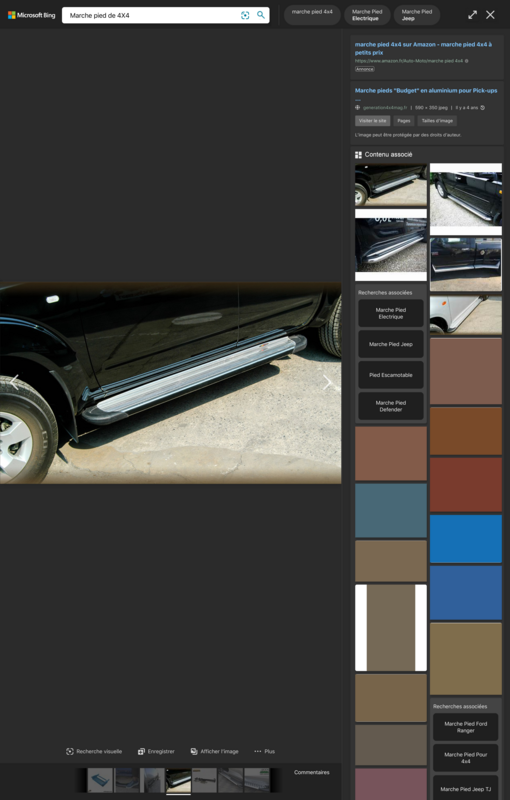Open the Amazon 'marche pied 4x4' ad link
Viewport: 510px width, 800px height.
[x=423, y=48]
